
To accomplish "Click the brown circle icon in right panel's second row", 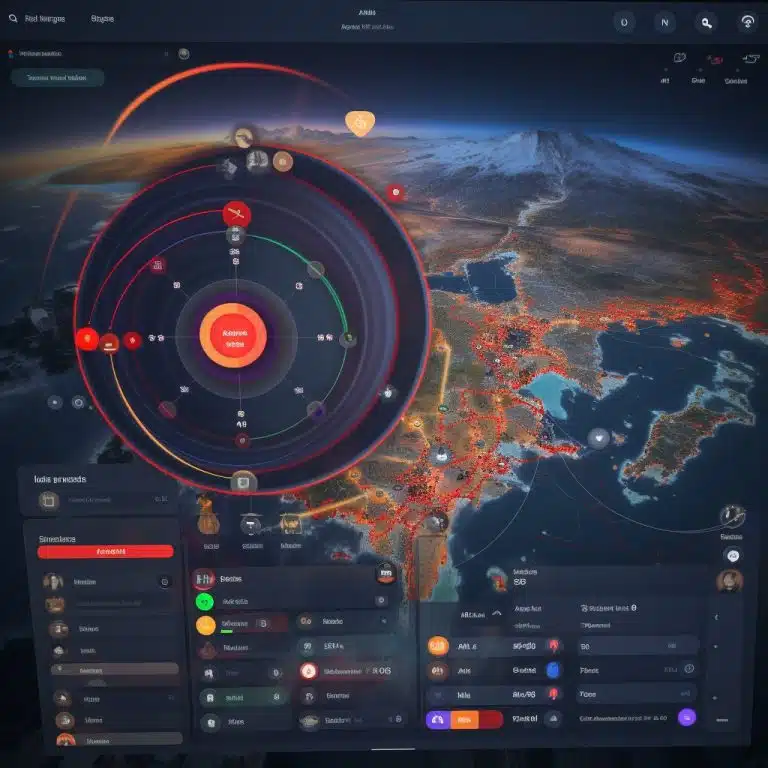I will coord(437,670).
